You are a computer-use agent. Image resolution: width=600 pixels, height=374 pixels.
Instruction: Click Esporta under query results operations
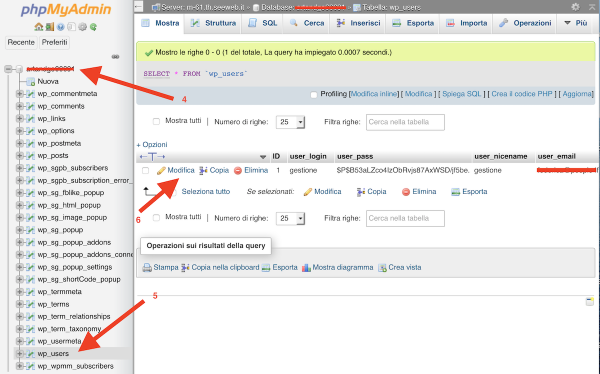(280, 268)
